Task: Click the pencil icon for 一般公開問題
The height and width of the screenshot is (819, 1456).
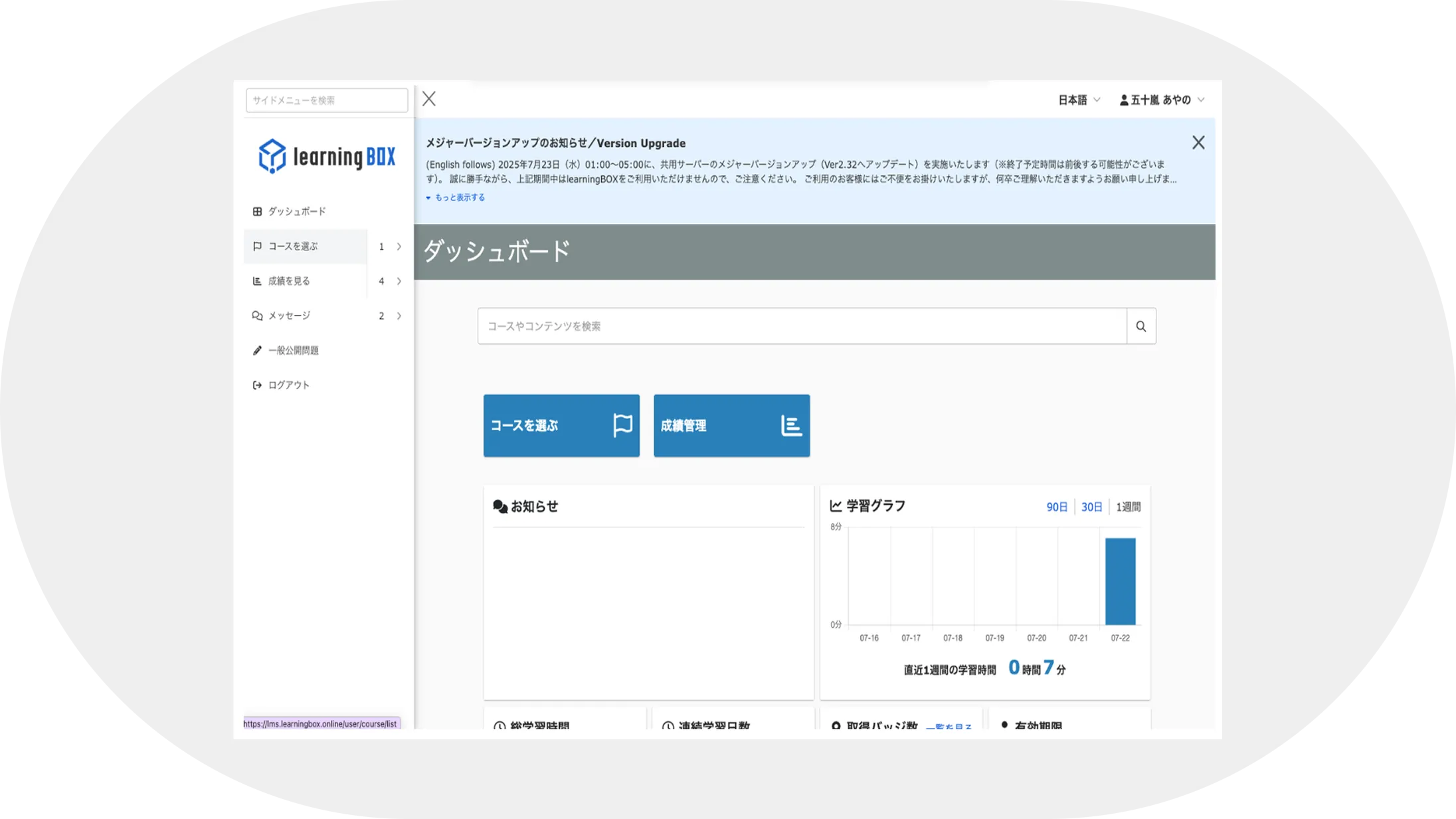Action: coord(257,351)
